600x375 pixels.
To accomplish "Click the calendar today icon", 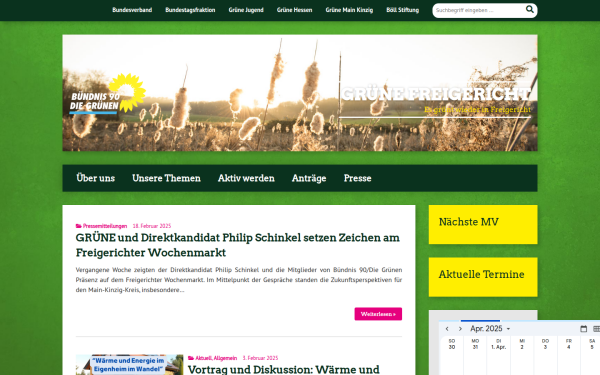I will [584, 329].
